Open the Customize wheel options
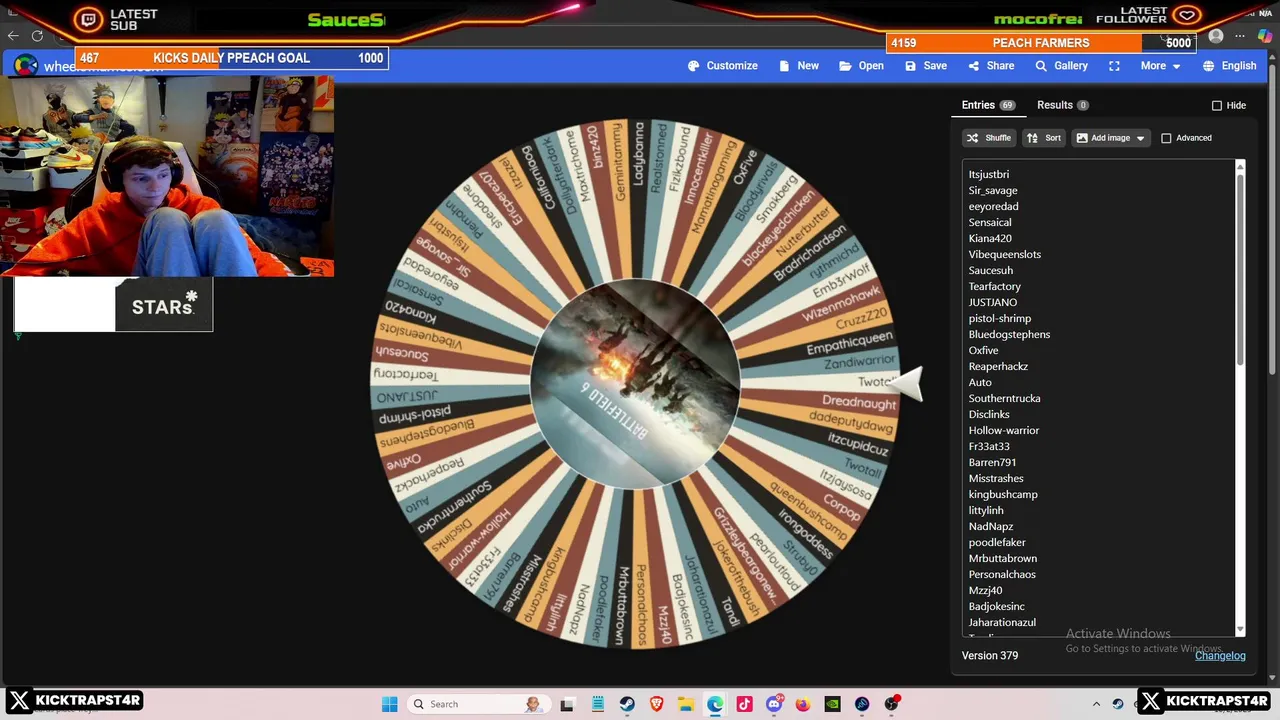 click(723, 66)
